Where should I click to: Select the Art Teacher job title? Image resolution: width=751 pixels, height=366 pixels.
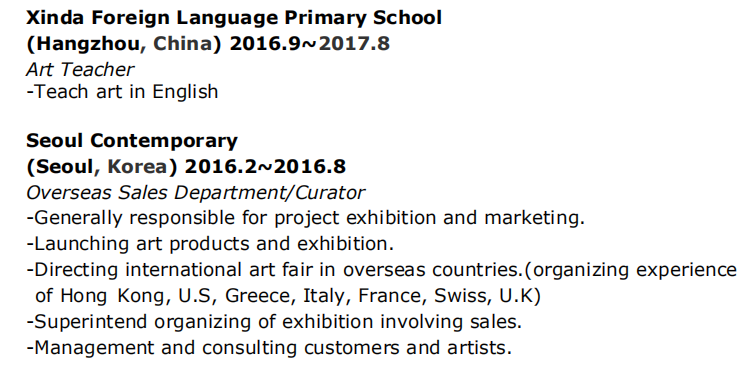click(x=80, y=69)
